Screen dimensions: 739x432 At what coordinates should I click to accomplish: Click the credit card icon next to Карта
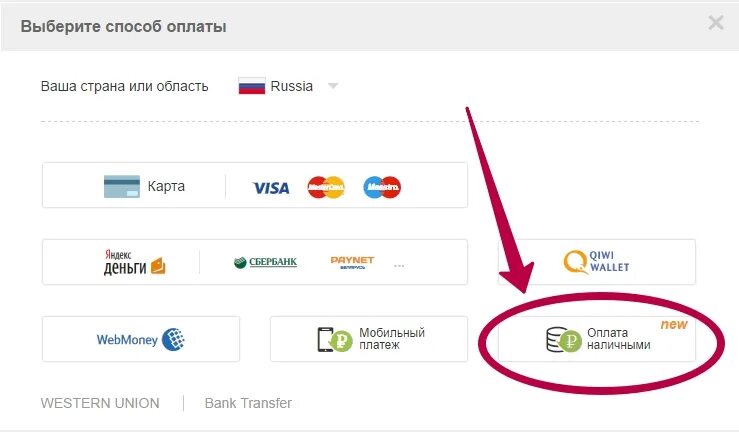click(x=122, y=186)
